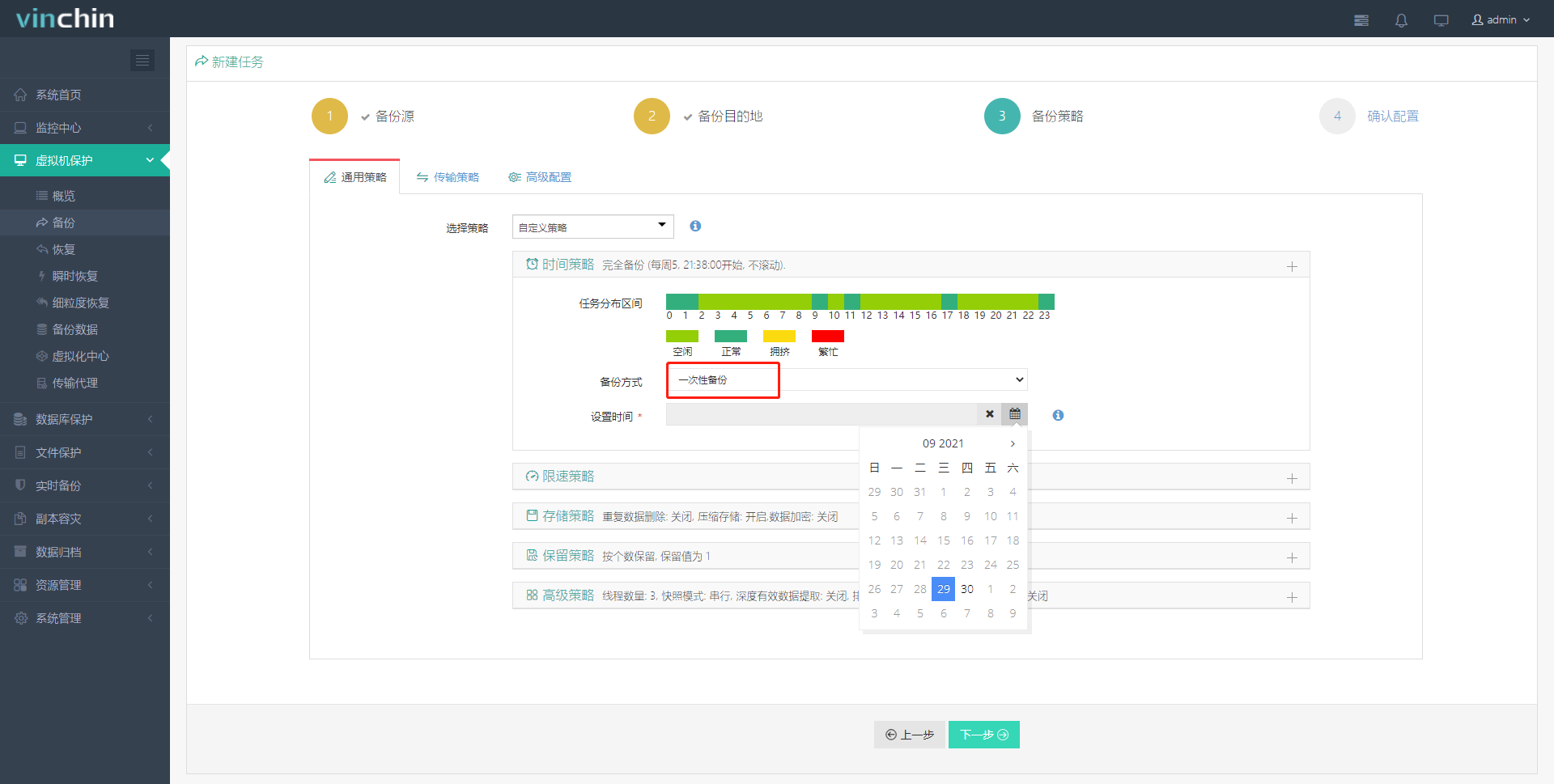This screenshot has width=1554, height=784.
Task: Expand the 限速策略 section
Action: click(1292, 478)
